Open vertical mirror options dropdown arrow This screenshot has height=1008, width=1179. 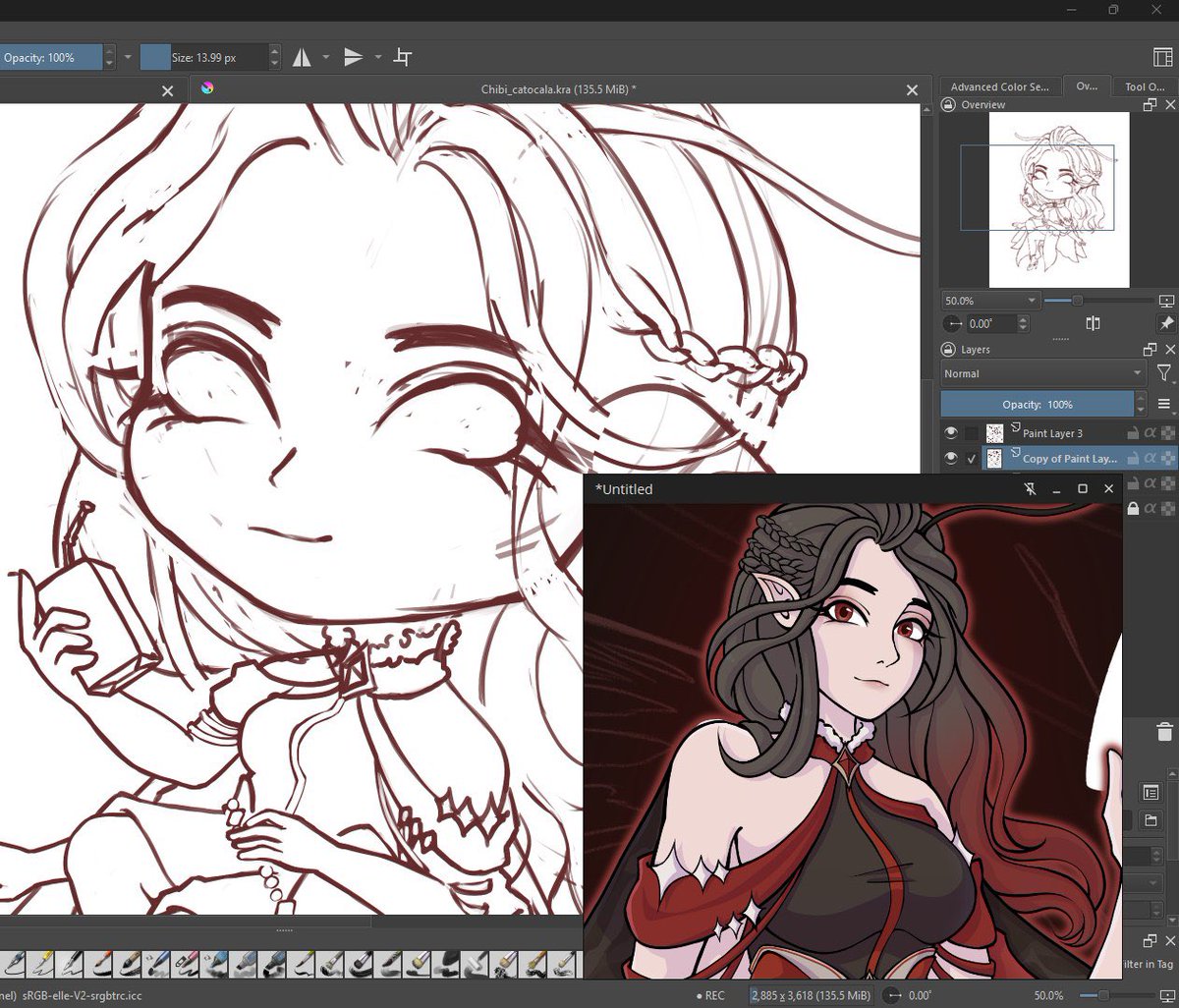378,57
